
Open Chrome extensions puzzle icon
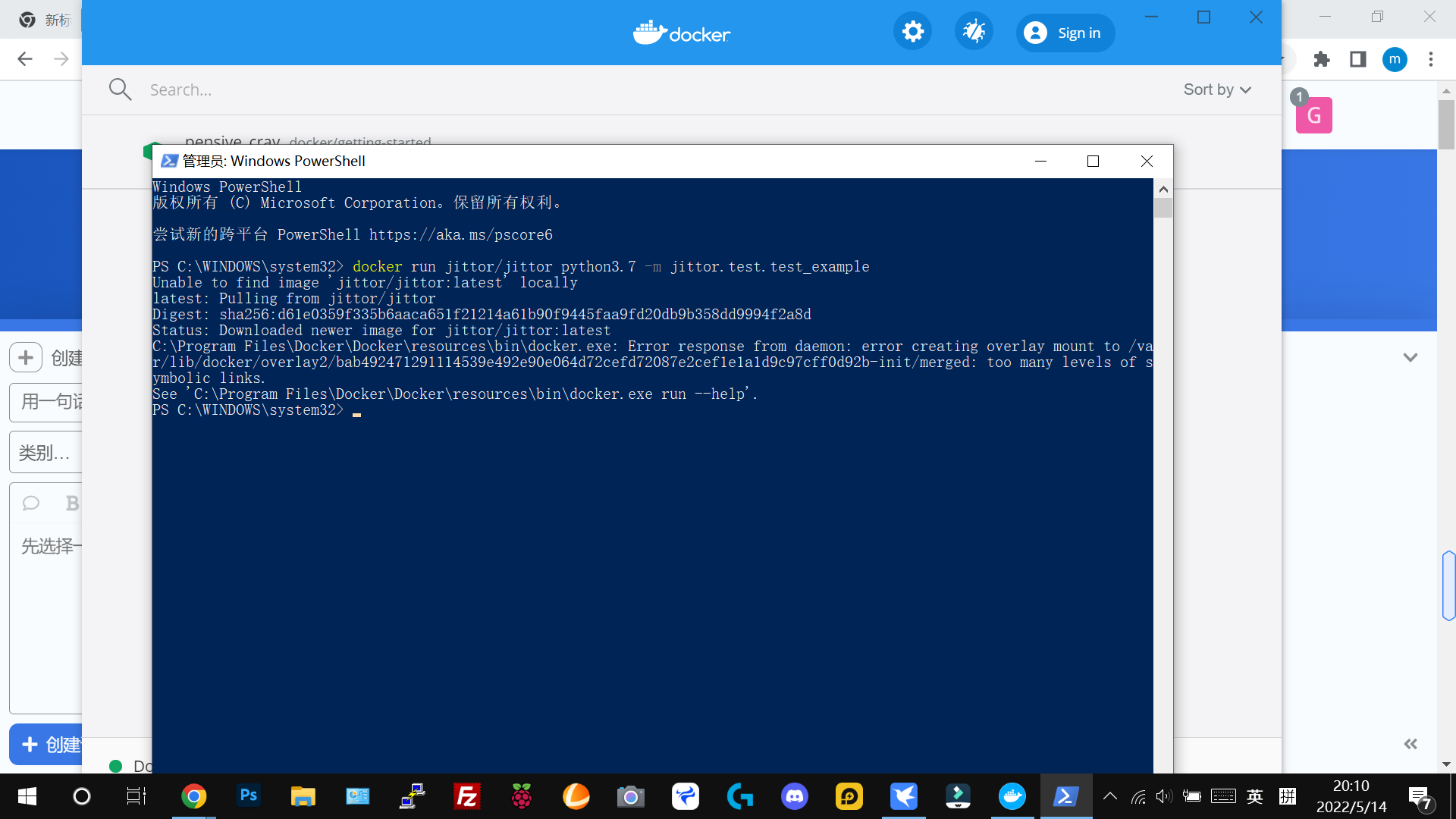1322,59
